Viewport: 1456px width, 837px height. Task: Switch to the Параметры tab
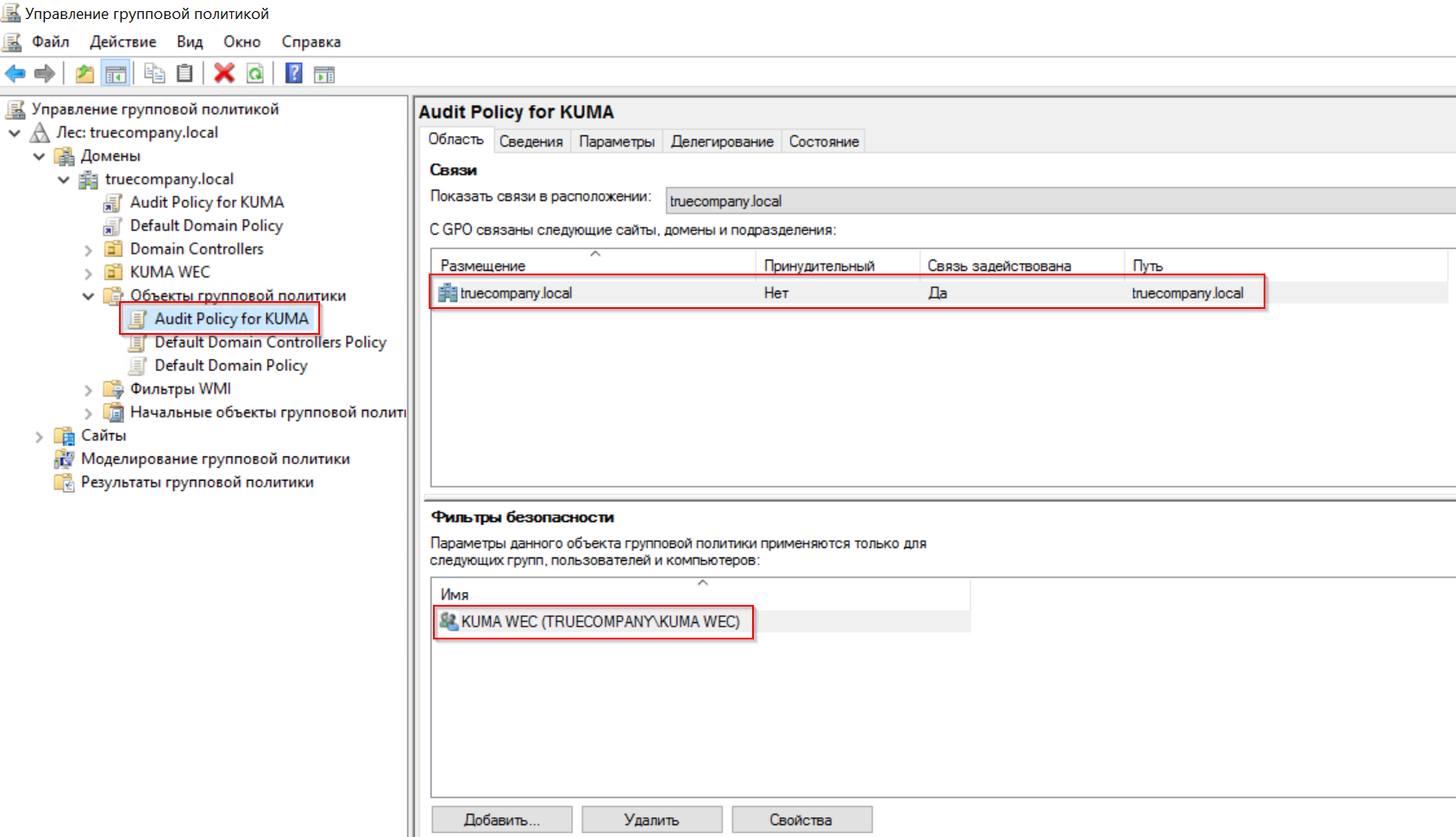[x=616, y=142]
